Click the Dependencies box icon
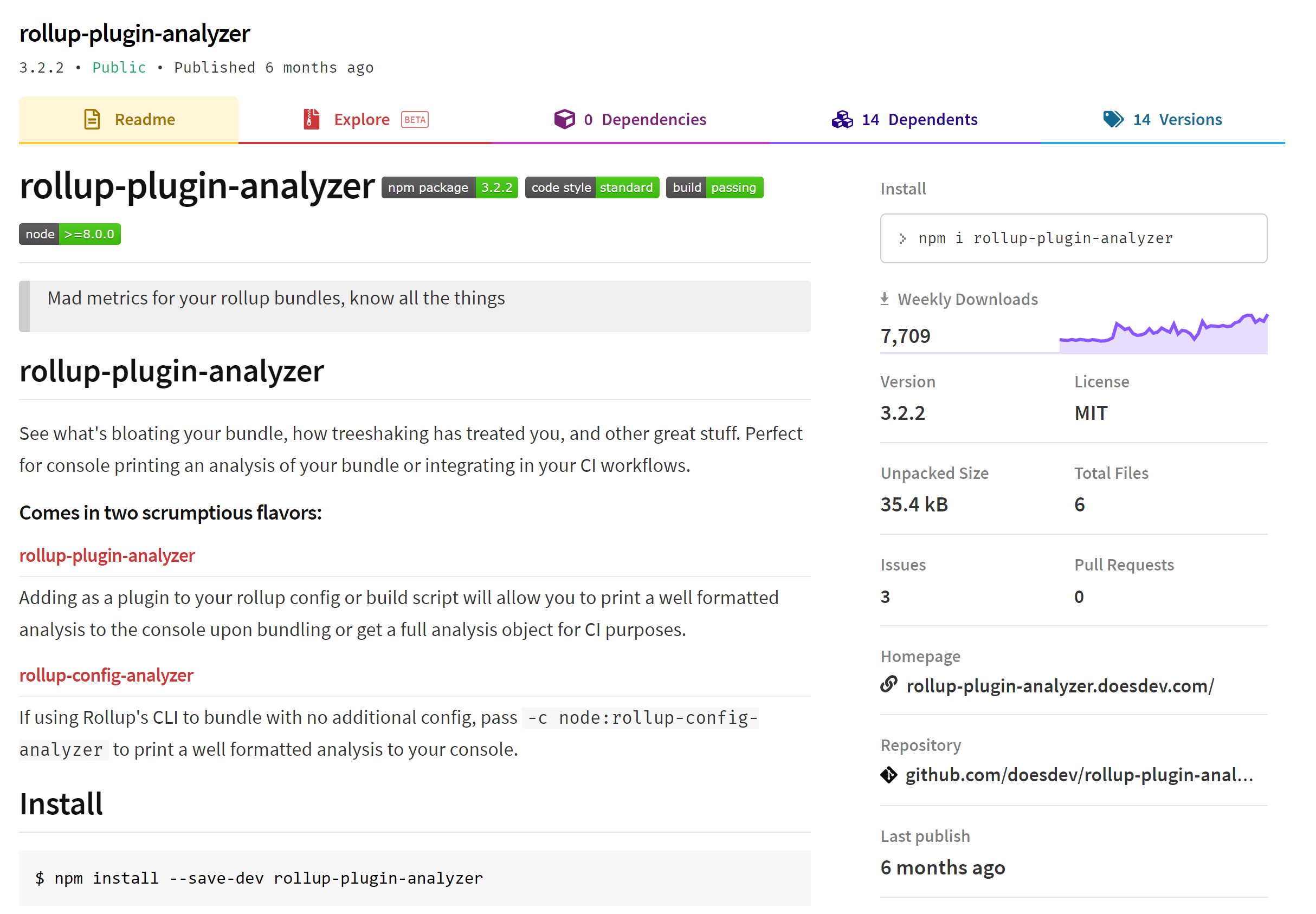 564,119
